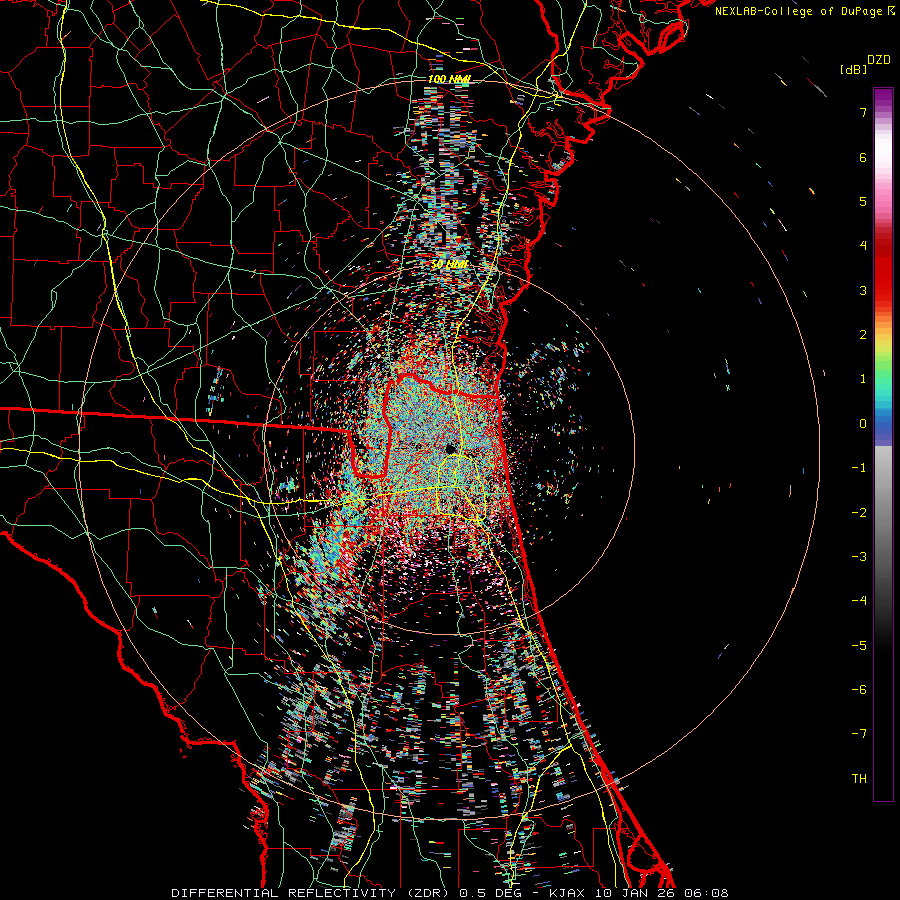Click the black KJAX radar site dot
Viewport: 900px width, 900px height.
[x=451, y=448]
